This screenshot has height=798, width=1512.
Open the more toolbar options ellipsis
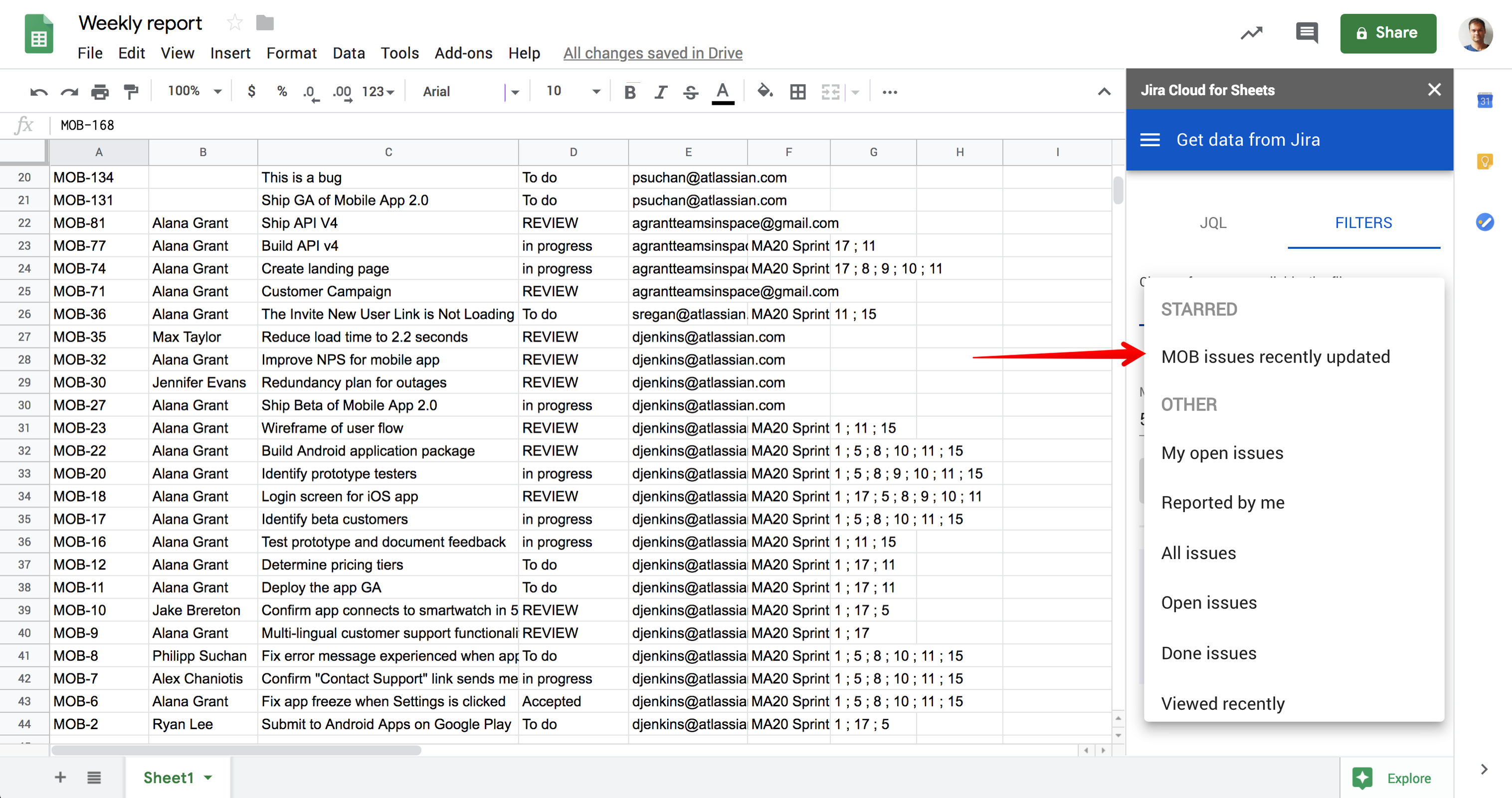pos(889,92)
